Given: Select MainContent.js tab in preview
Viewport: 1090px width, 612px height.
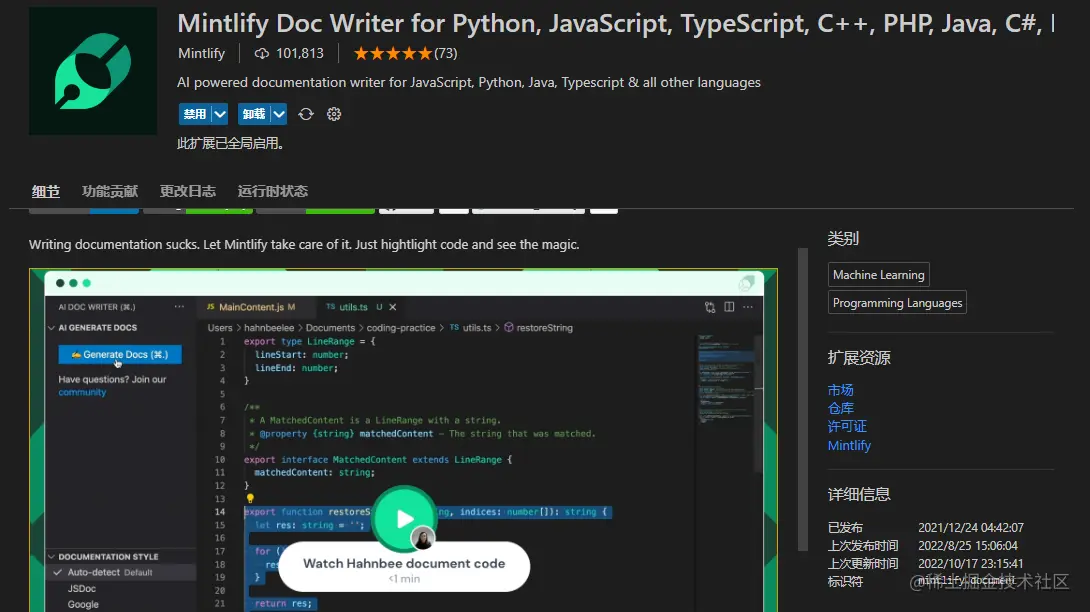Looking at the screenshot, I should coord(251,307).
